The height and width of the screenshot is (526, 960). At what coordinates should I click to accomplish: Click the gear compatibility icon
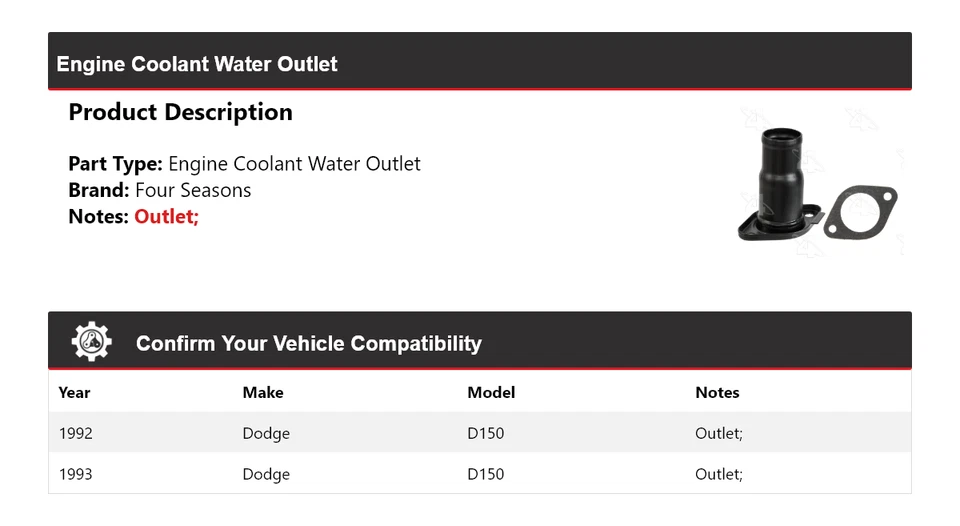pyautogui.click(x=92, y=342)
